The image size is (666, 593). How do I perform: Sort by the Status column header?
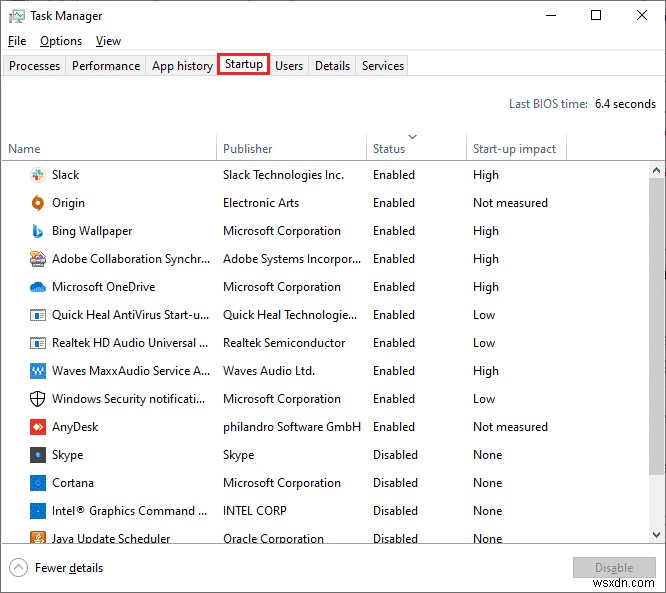tap(389, 149)
